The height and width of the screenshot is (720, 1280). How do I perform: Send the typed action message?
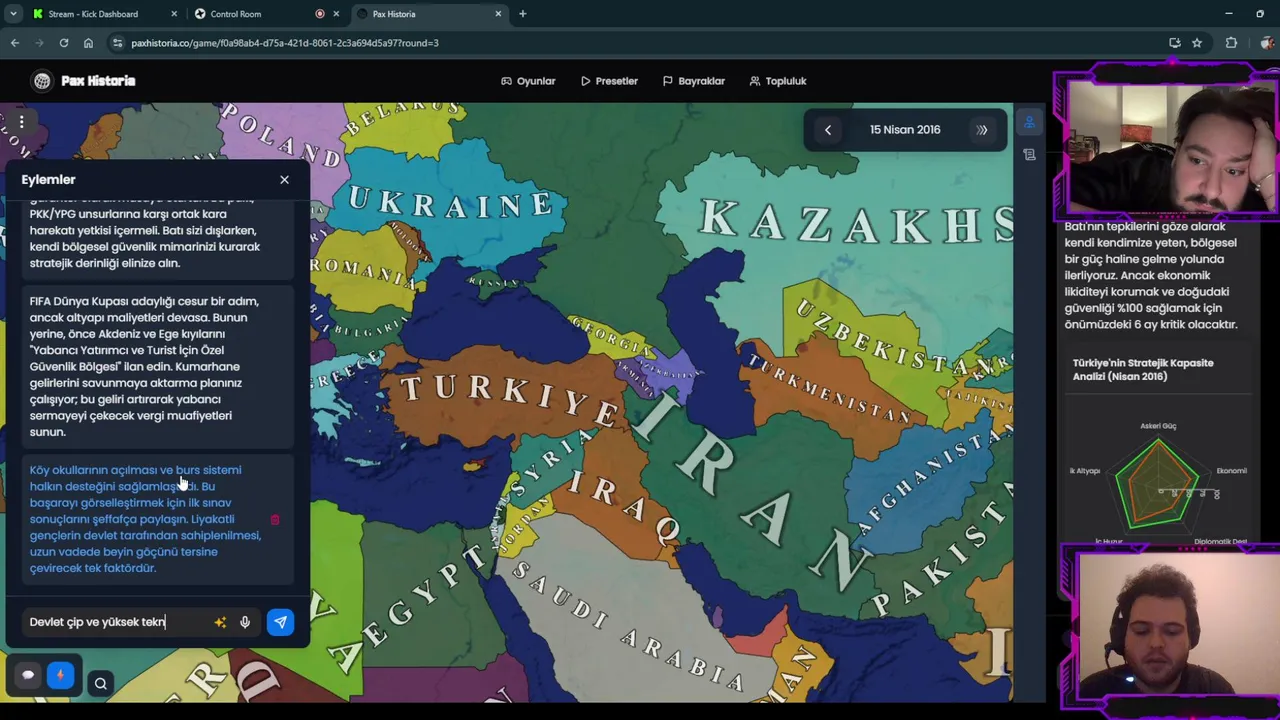click(x=280, y=622)
